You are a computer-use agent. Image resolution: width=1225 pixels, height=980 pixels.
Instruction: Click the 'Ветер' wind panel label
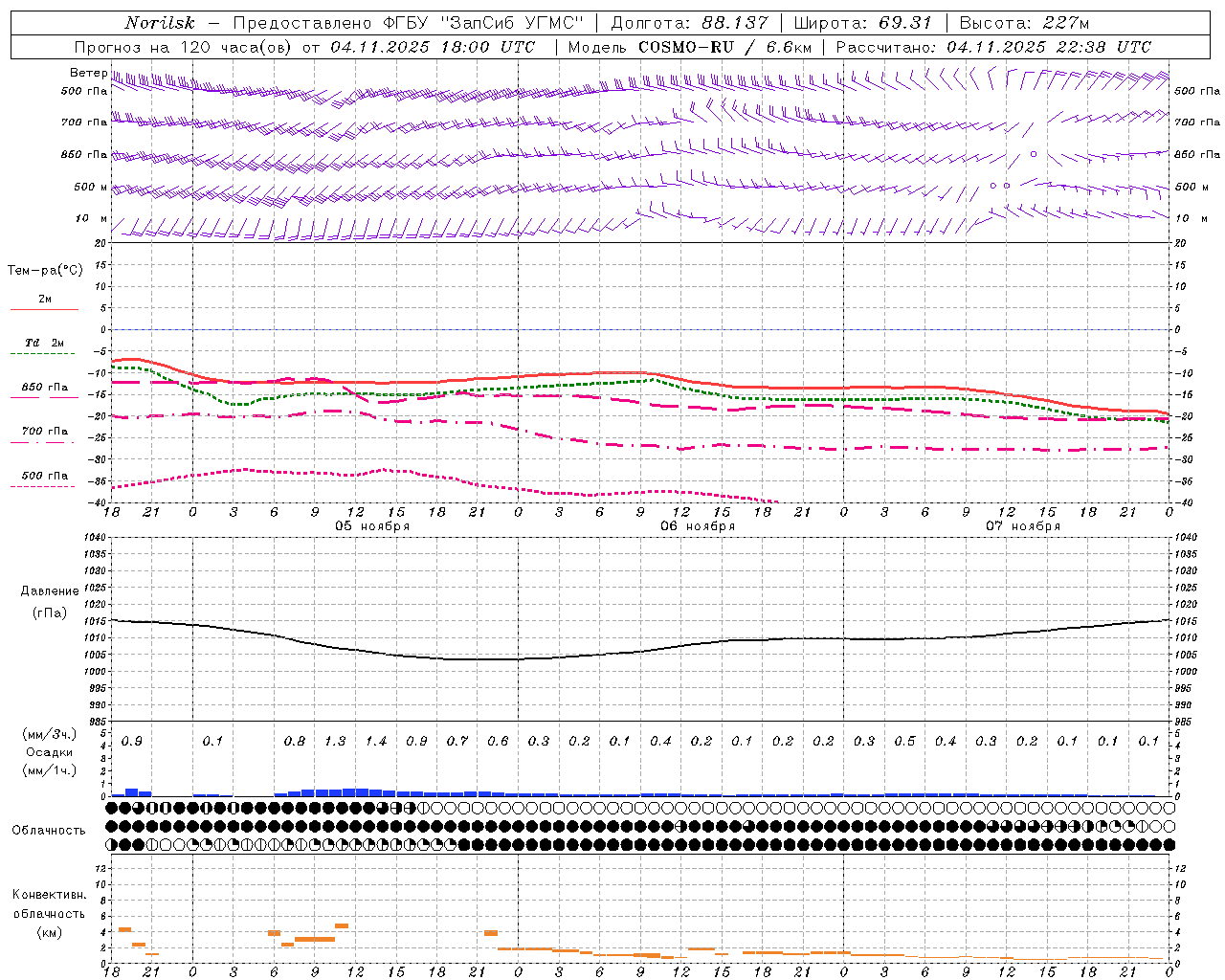click(88, 73)
